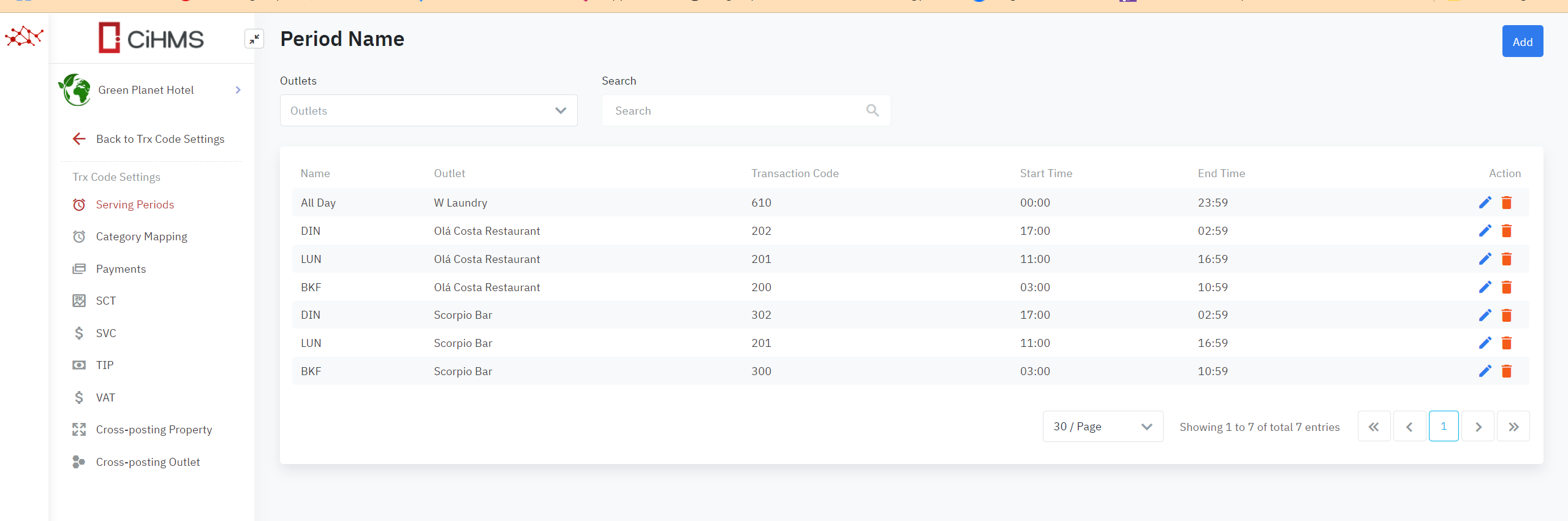
Task: Expand the Green Planet Hotel property selector
Action: tap(238, 90)
